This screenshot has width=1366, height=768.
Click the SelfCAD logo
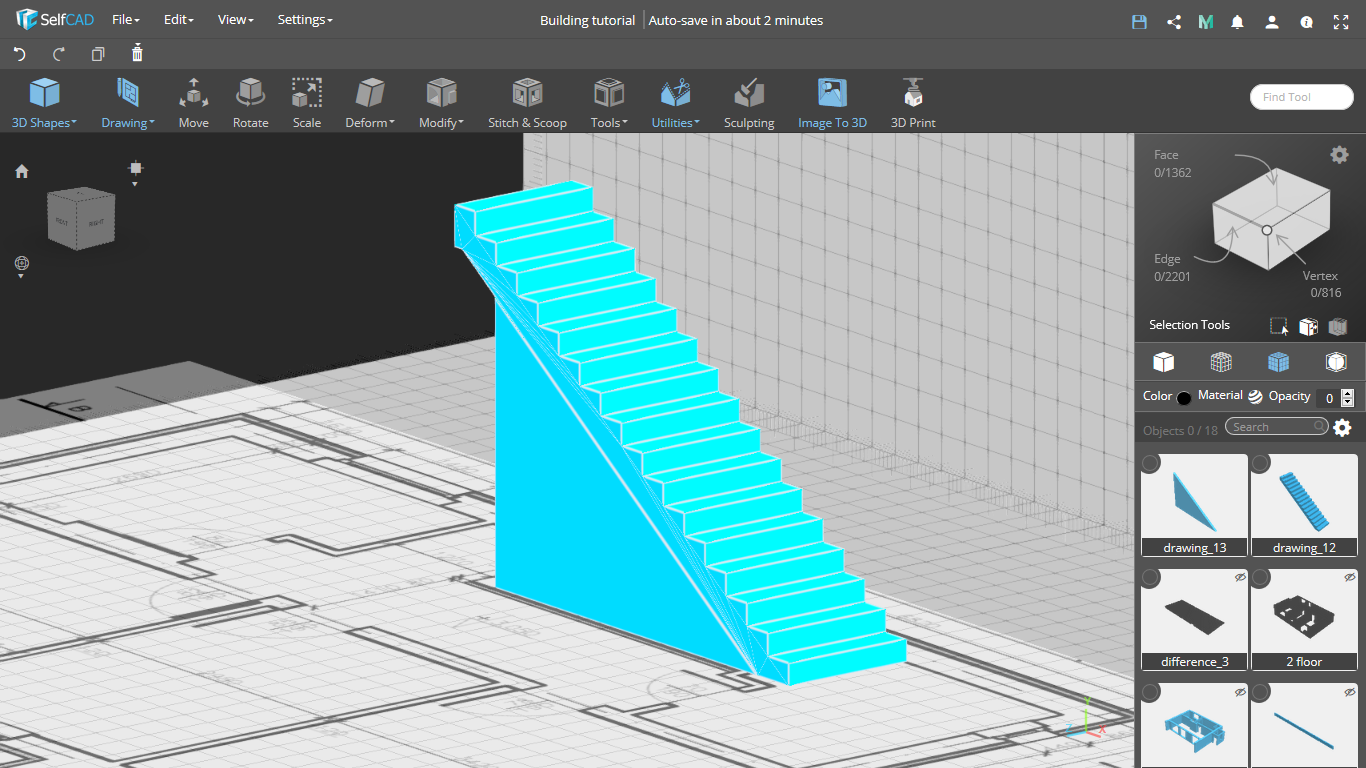click(55, 20)
